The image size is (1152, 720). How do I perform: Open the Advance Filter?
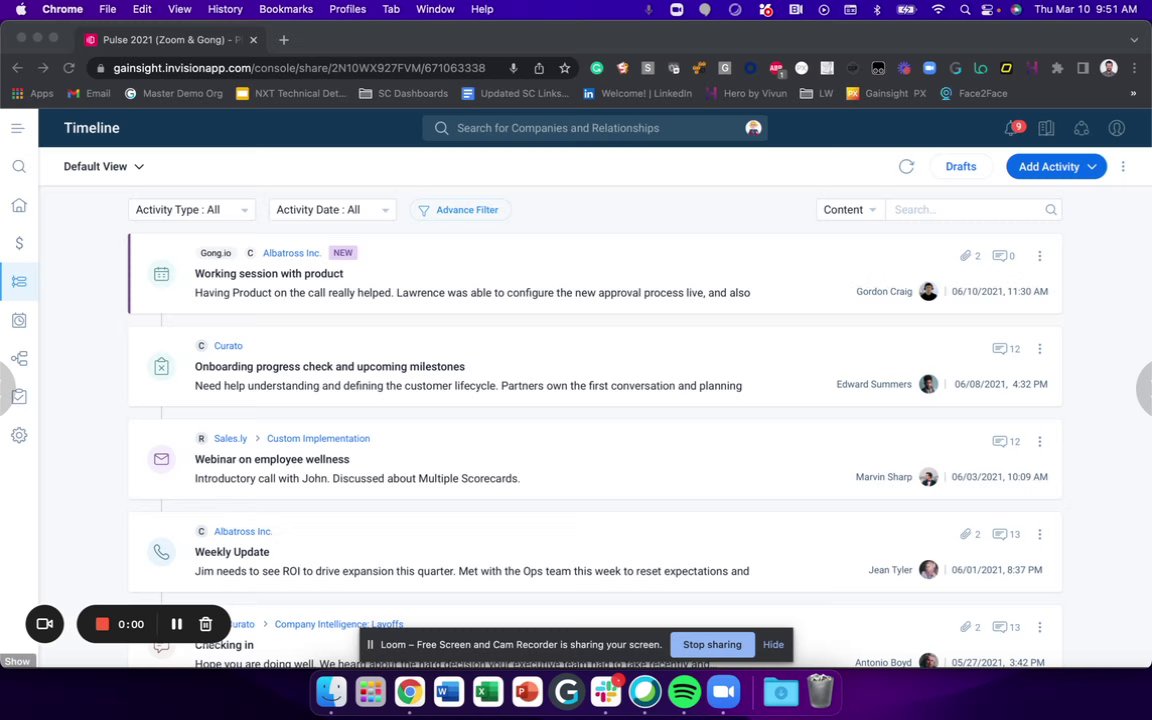tap(460, 210)
